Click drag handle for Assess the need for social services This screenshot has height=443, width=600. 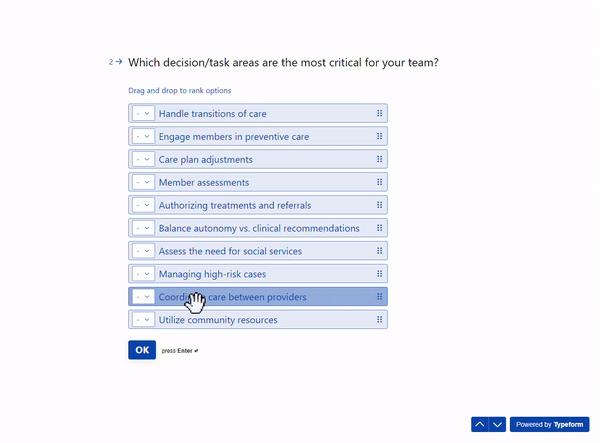click(379, 251)
